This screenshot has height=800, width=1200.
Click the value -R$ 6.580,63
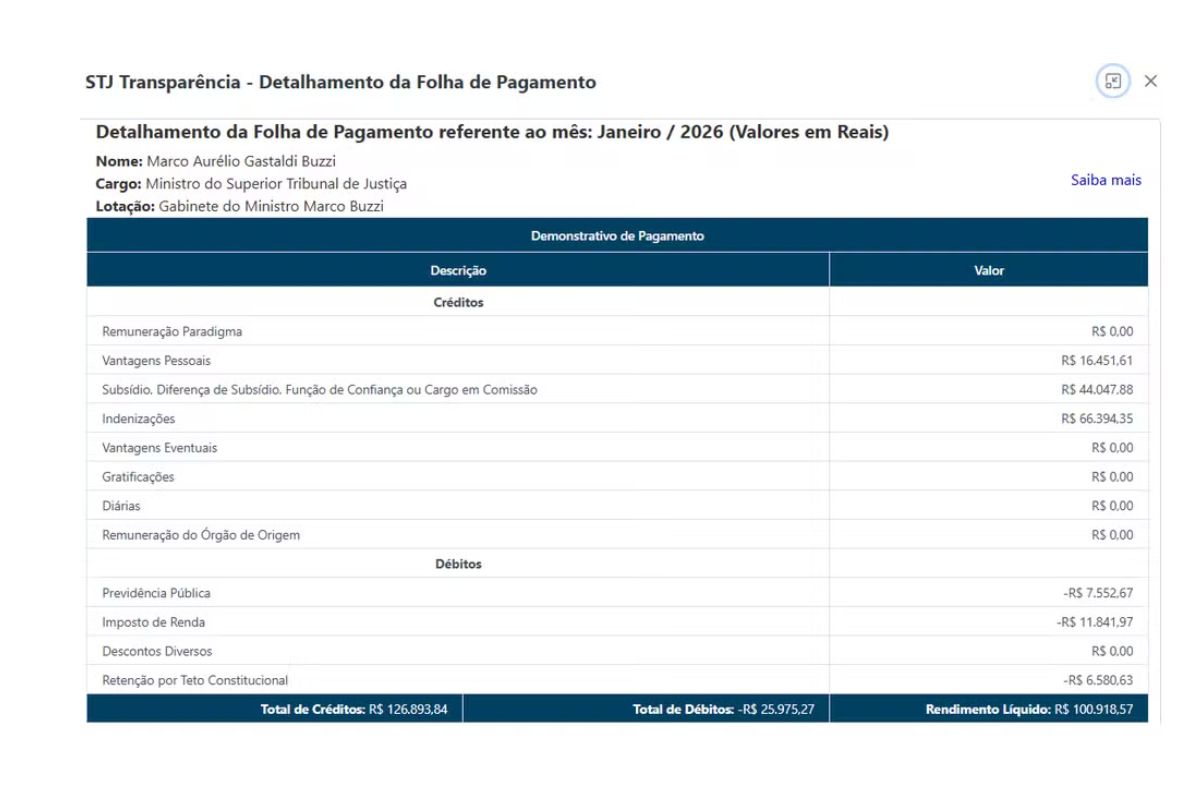(1098, 680)
